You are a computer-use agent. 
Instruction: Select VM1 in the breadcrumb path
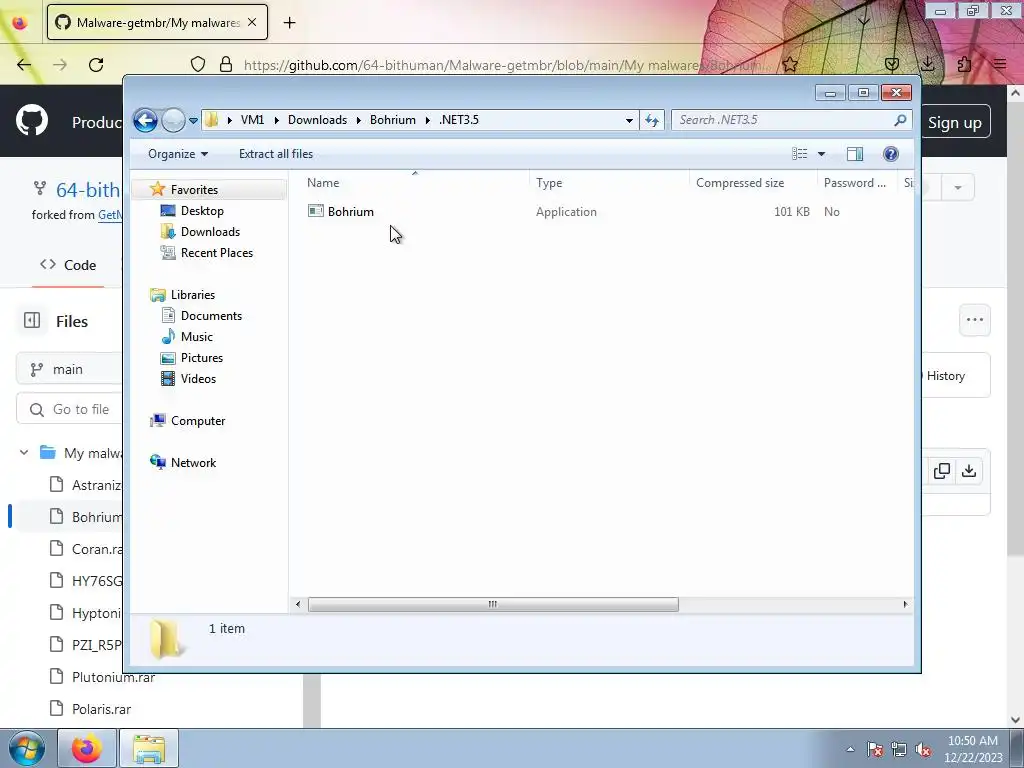[252, 120]
